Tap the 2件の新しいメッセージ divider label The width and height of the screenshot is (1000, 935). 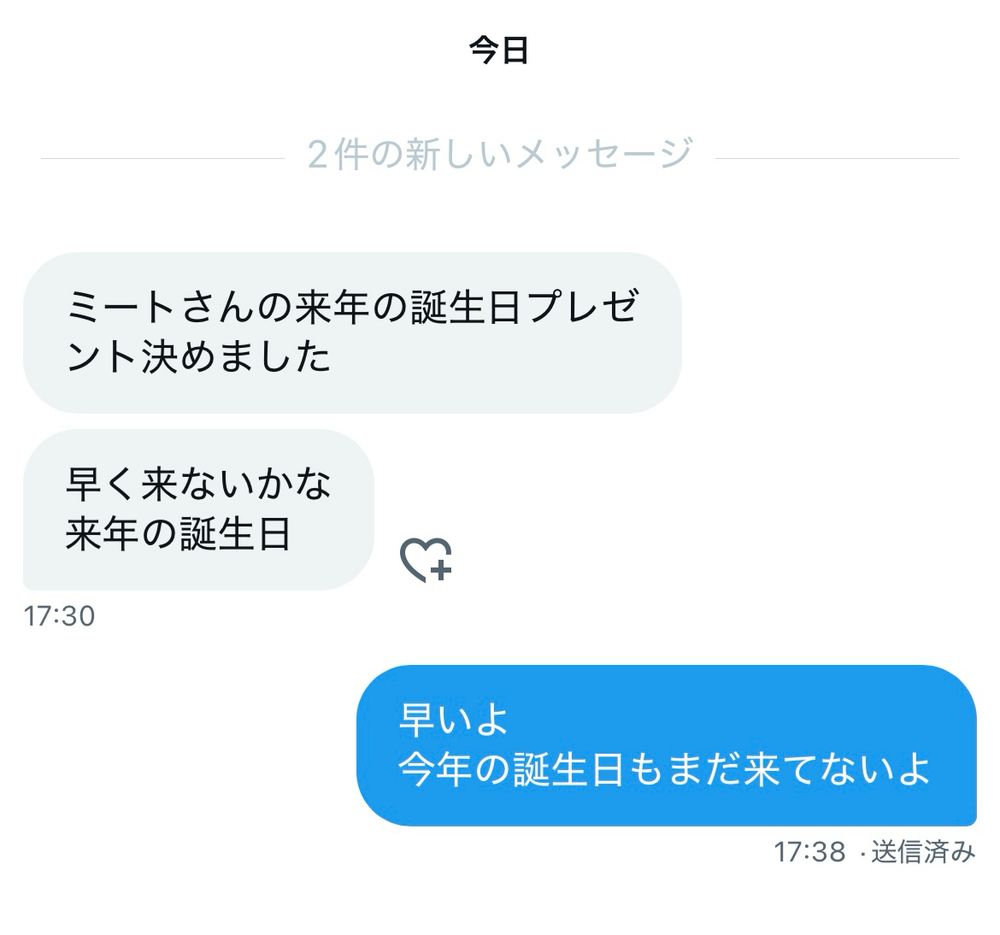click(499, 154)
